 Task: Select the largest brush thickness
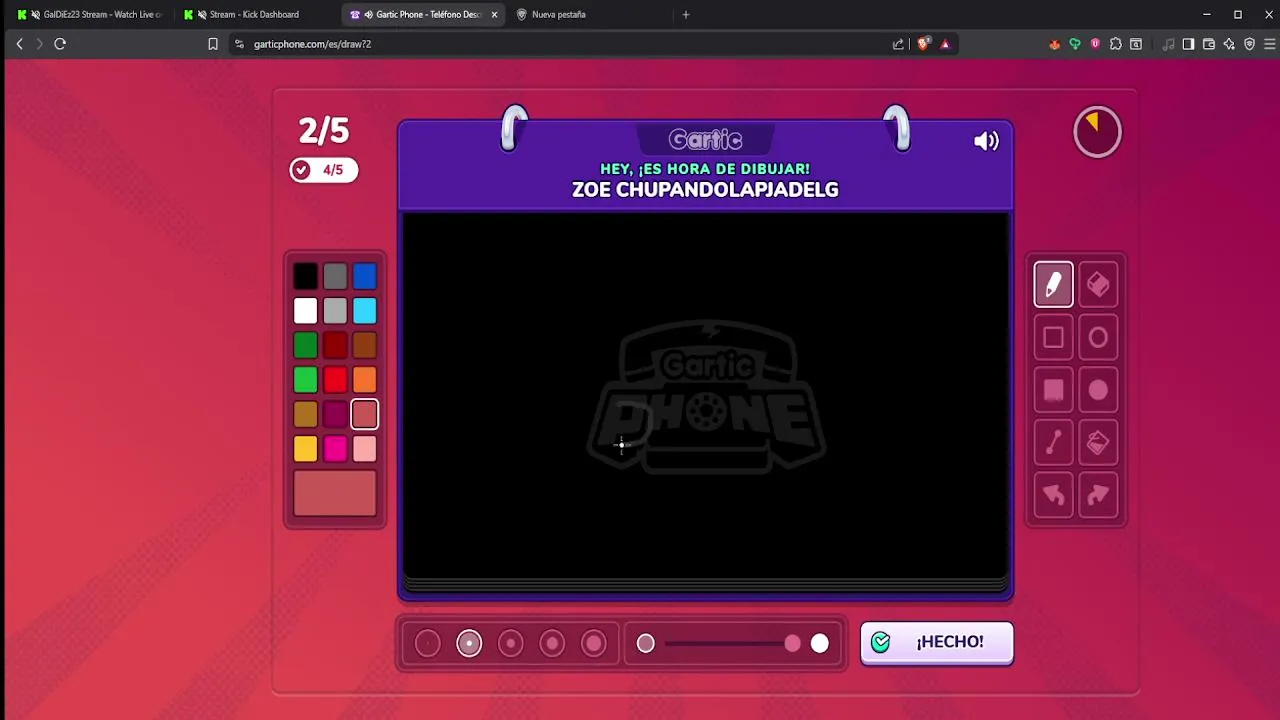[x=594, y=643]
